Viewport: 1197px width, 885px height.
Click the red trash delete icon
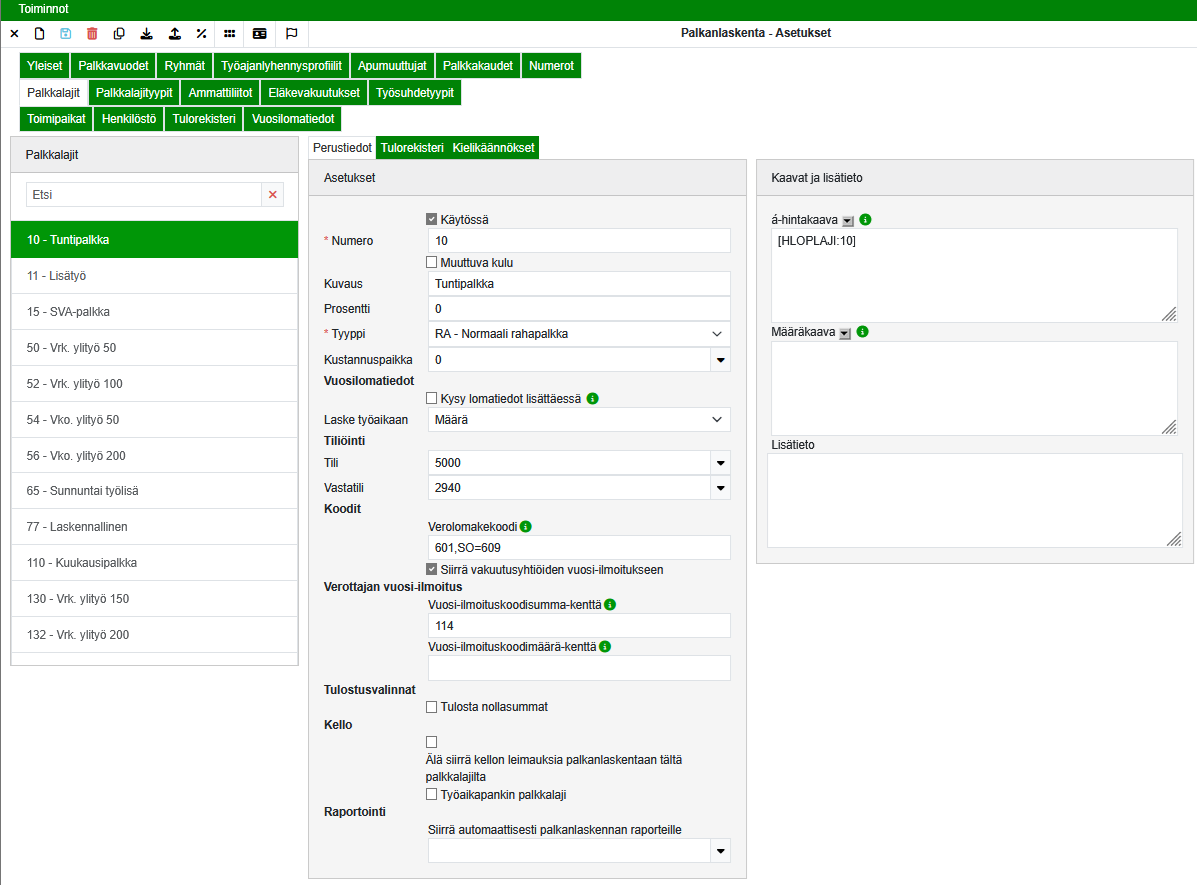(x=92, y=33)
